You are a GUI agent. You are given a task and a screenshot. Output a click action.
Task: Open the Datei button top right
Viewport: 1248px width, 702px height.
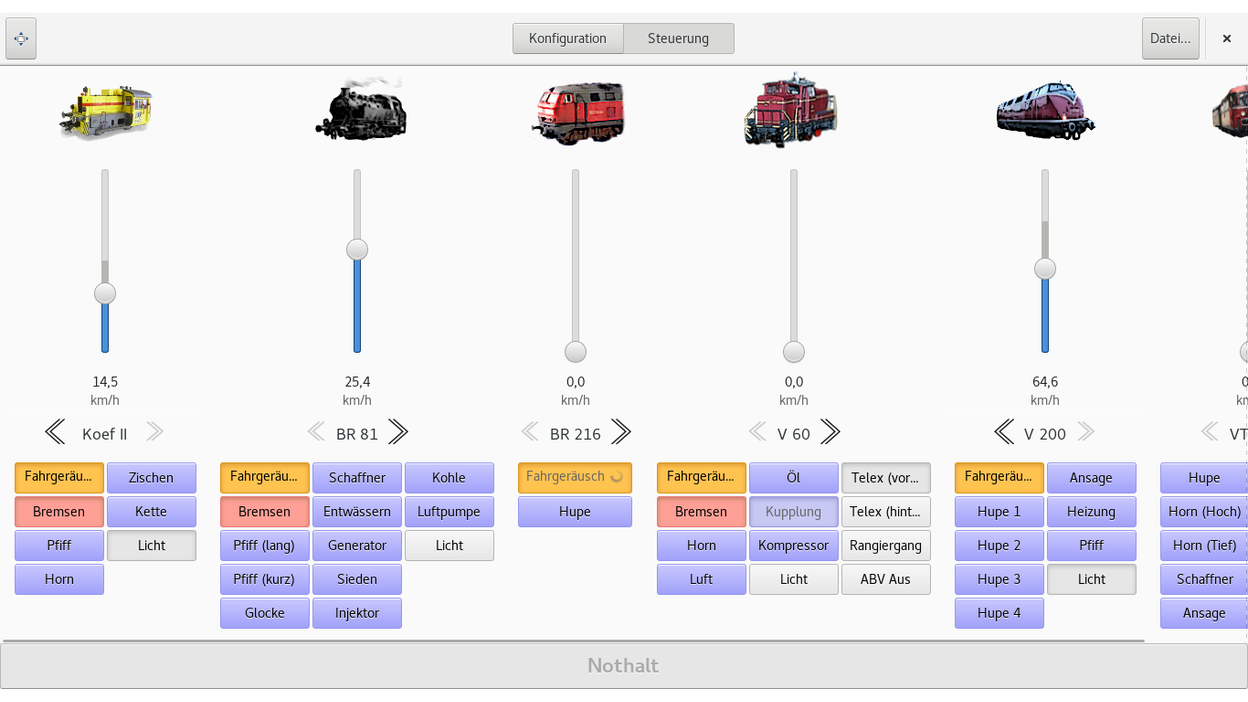1170,38
